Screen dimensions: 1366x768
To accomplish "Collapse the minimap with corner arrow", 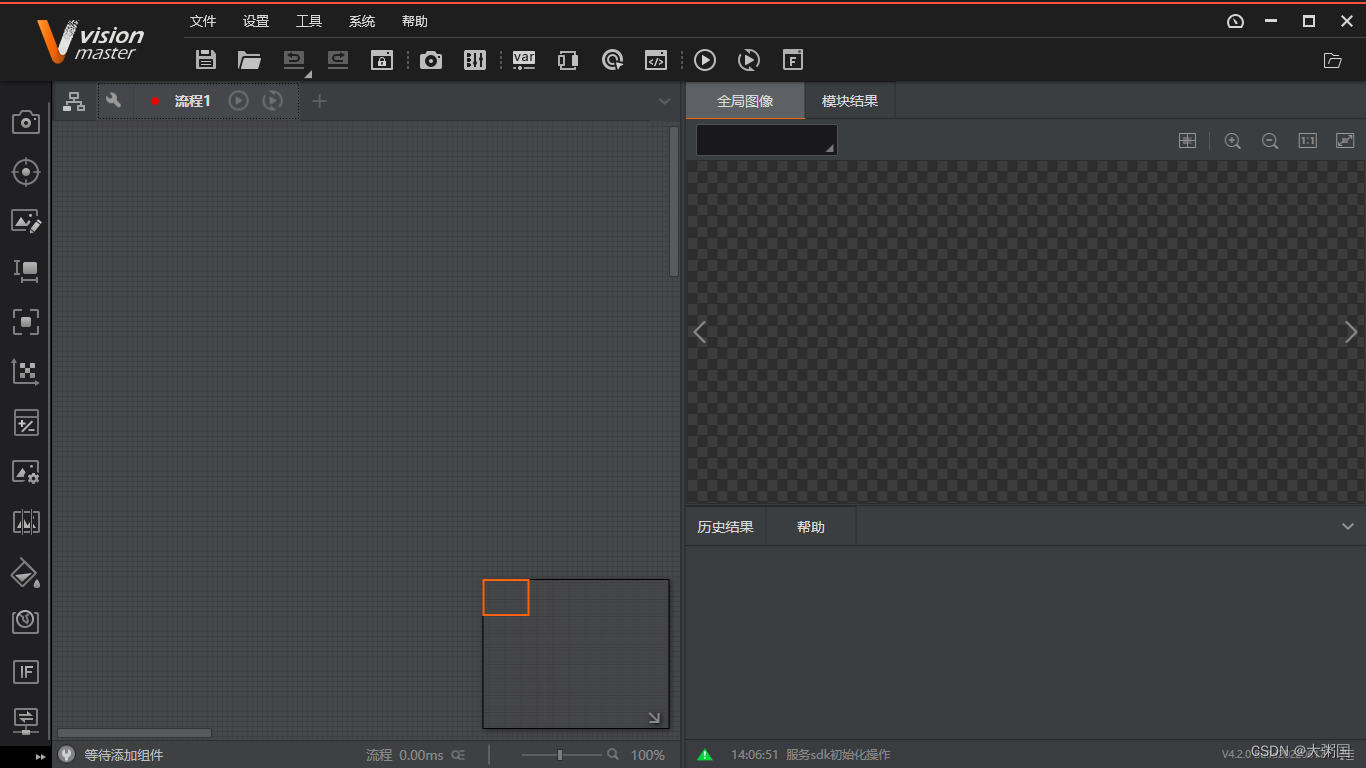I will click(x=654, y=717).
